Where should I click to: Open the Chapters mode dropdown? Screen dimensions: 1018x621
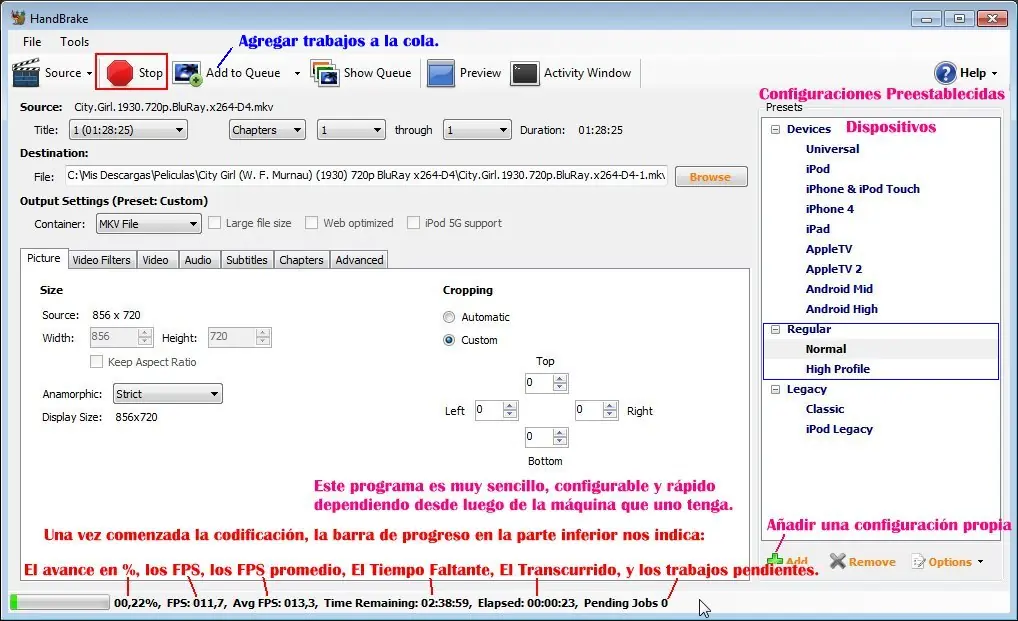point(267,130)
